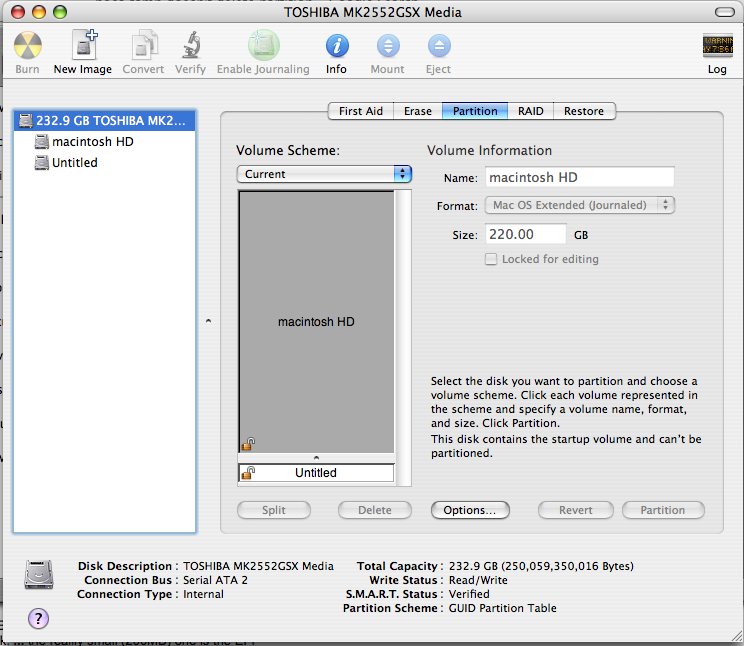
Task: Click the 'Read/Write' write status value
Action: point(478,580)
